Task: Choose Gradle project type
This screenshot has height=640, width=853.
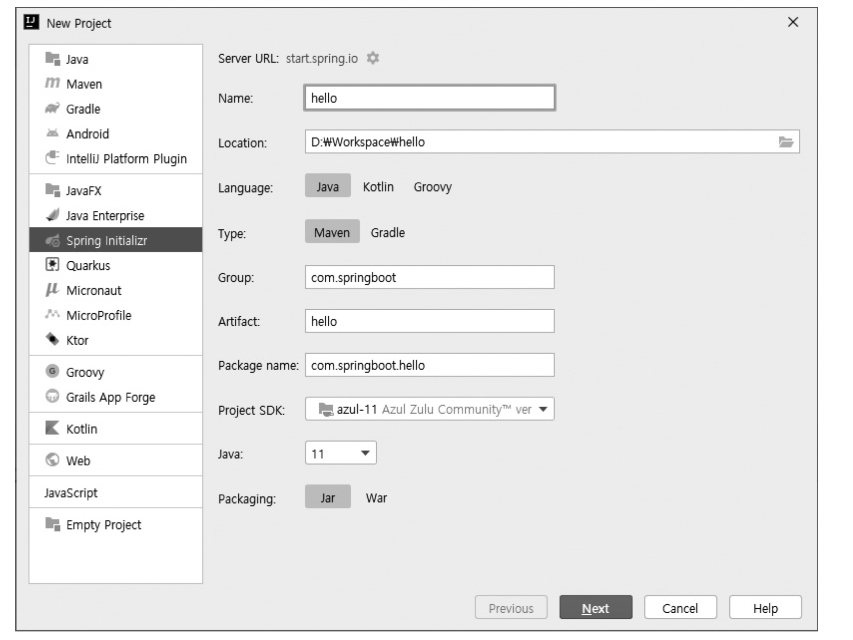Action: pyautogui.click(x=388, y=232)
